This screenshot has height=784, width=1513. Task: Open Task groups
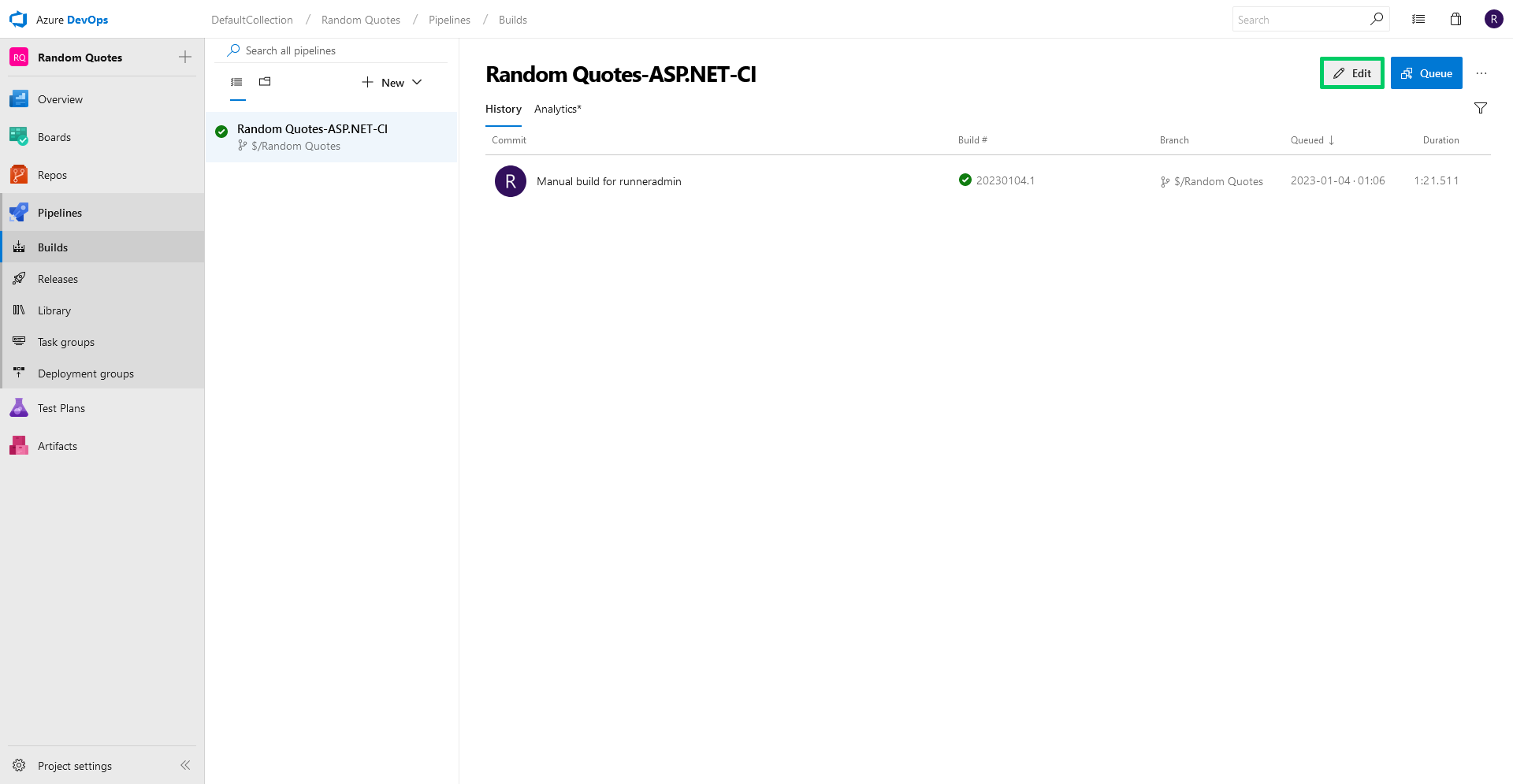(x=102, y=342)
